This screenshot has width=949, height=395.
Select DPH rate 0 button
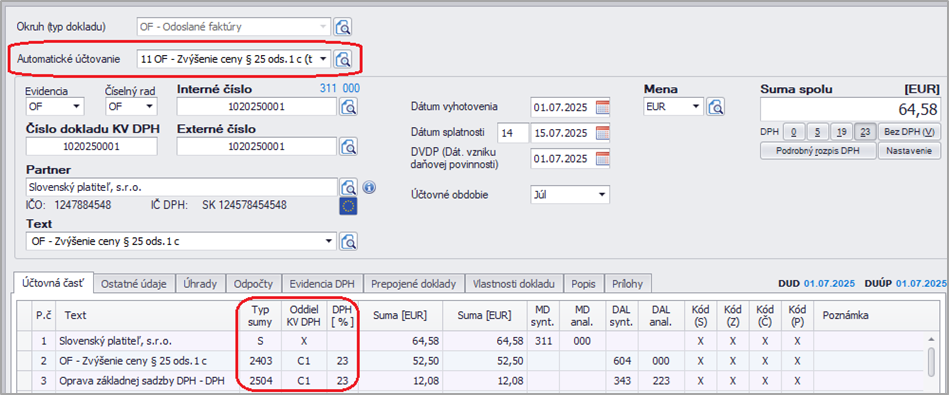click(x=793, y=132)
